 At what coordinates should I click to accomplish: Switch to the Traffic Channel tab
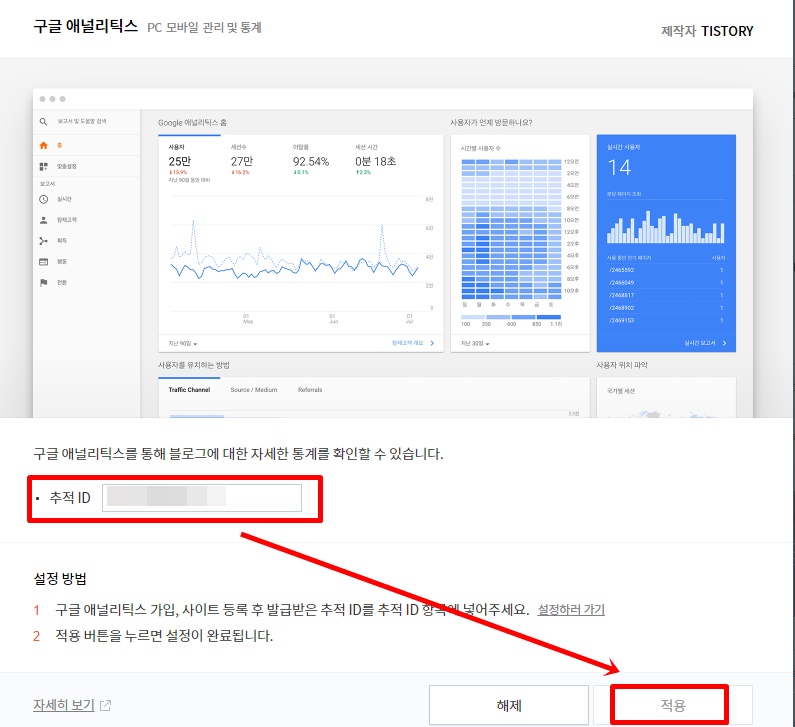pos(189,390)
